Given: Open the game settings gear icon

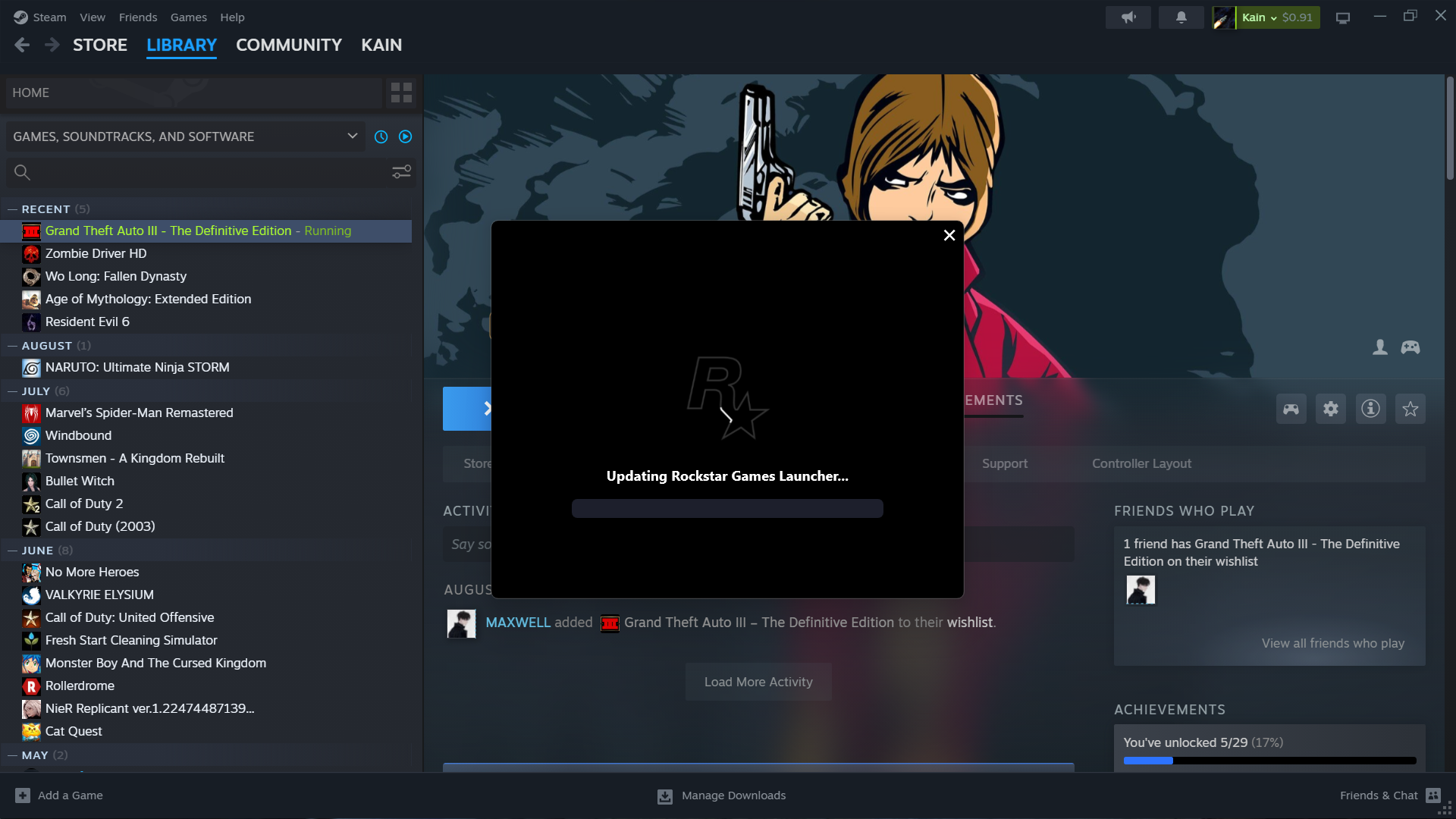Looking at the screenshot, I should click(1331, 409).
